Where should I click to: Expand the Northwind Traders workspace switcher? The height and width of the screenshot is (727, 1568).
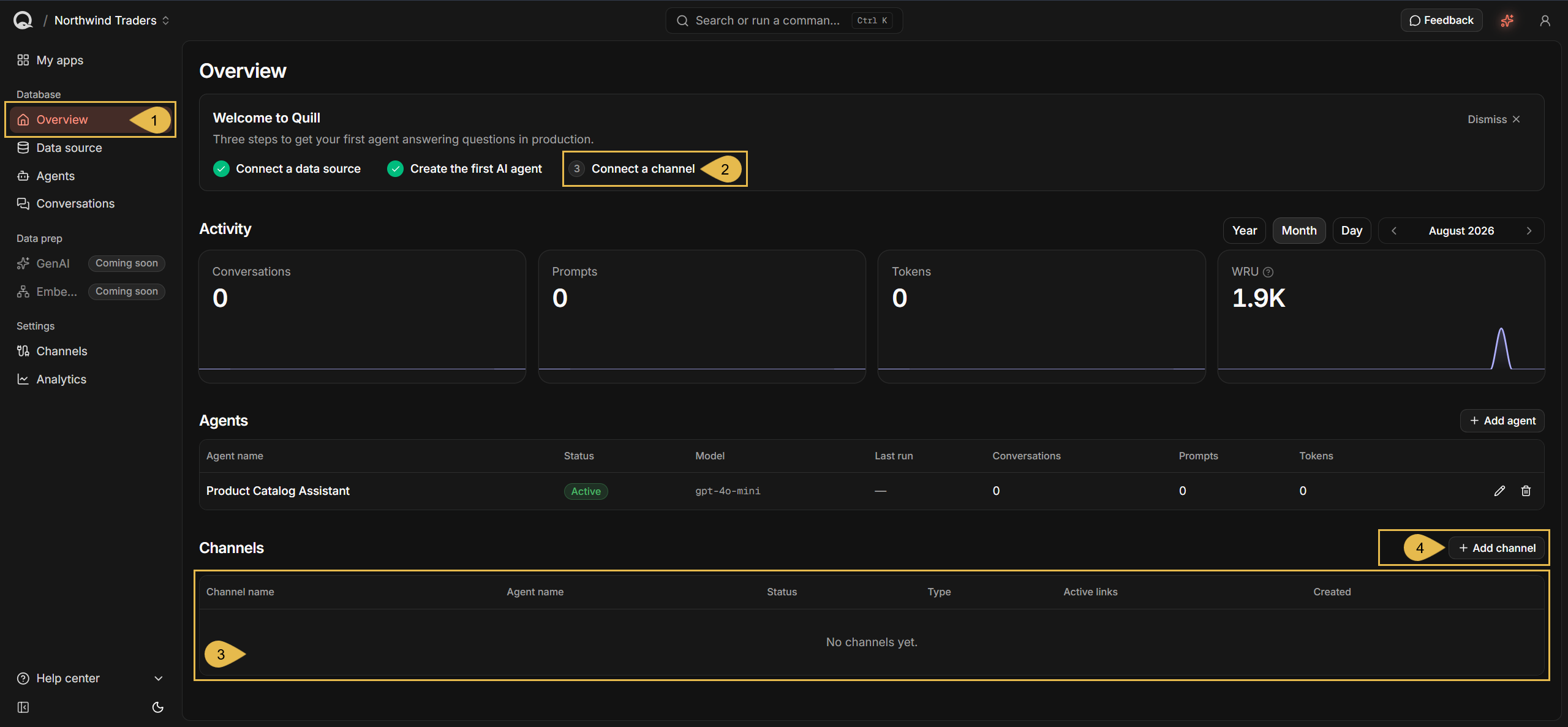112,20
